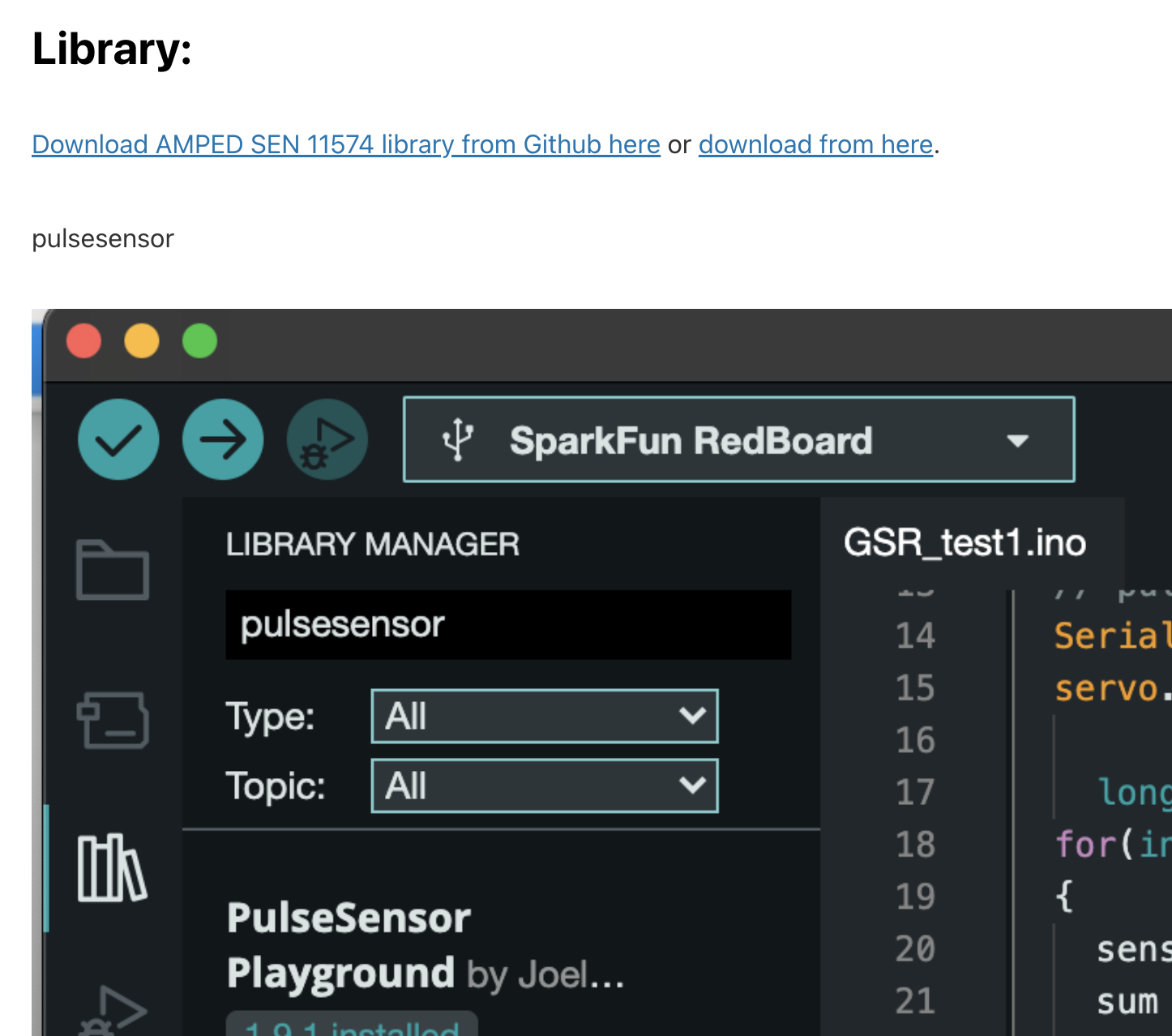1172x1036 pixels.
Task: Click the 'pulsesensor' paragraph text above the screenshot
Action: (x=103, y=238)
